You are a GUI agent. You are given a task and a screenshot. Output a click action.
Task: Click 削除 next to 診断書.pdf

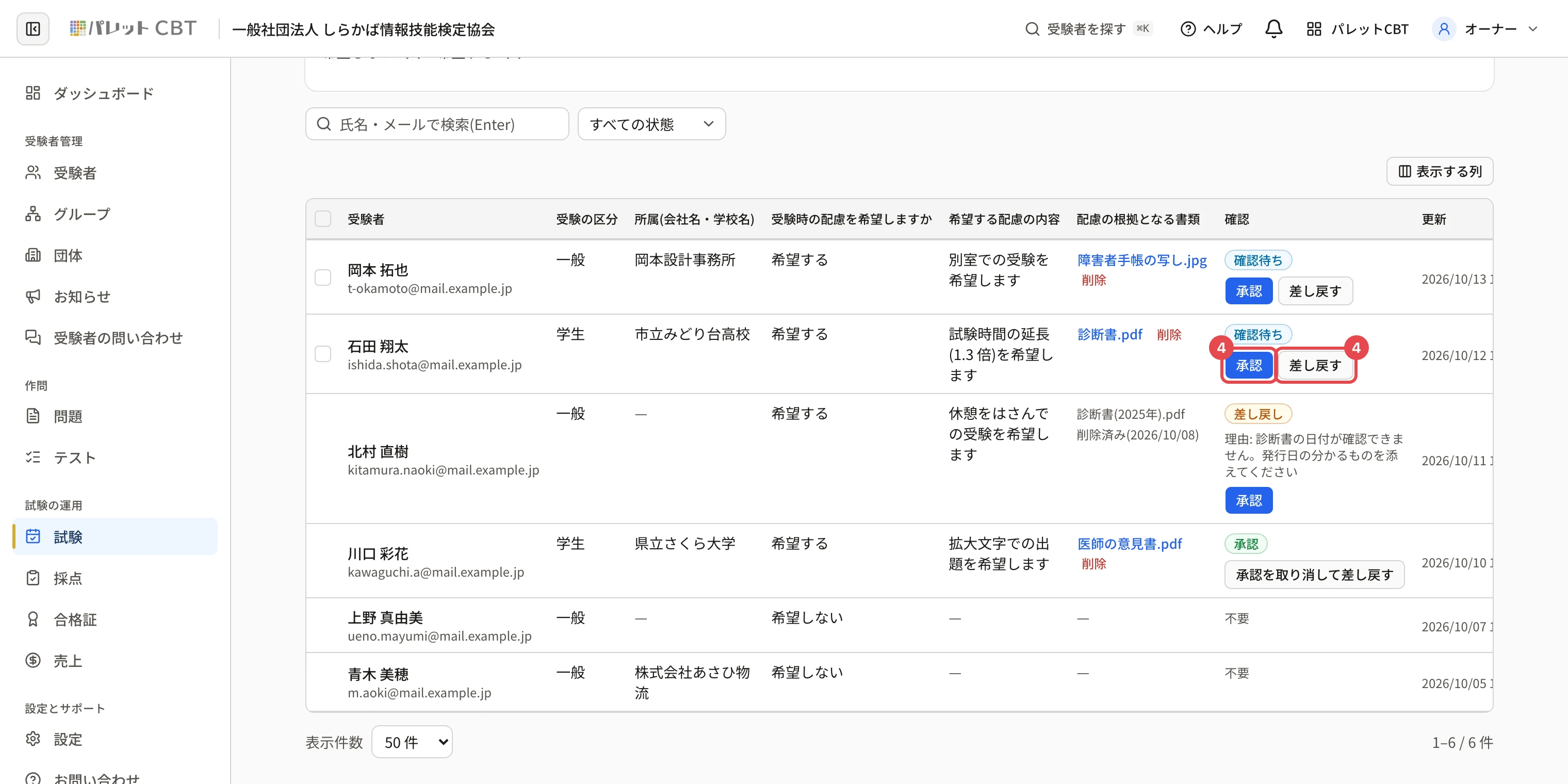(1169, 334)
